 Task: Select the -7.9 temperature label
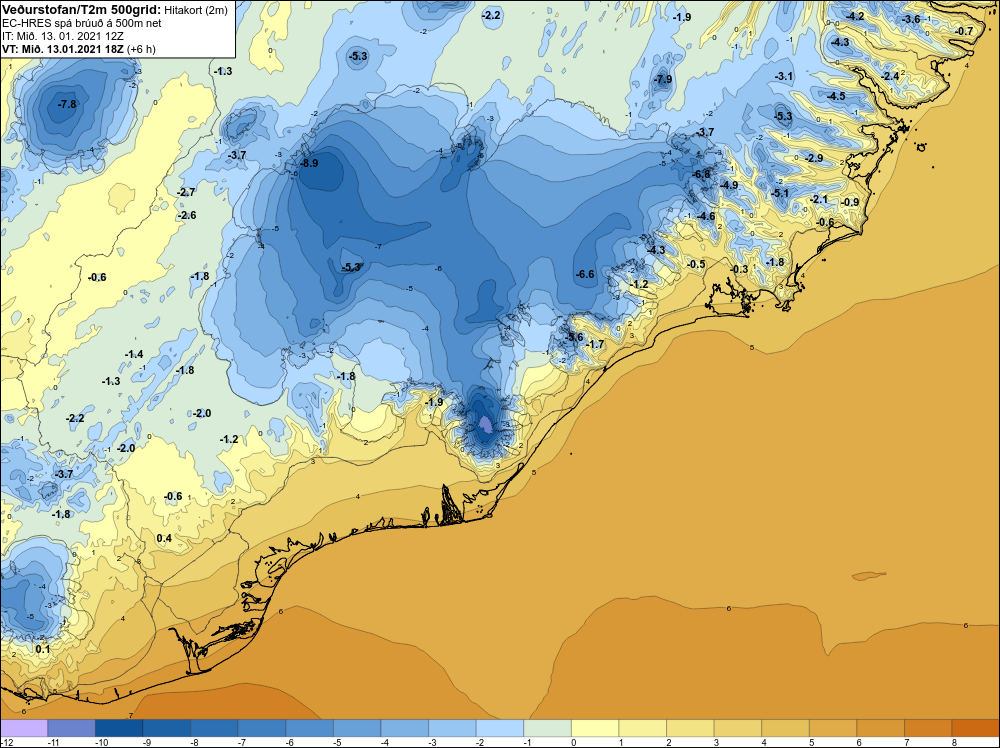pos(663,80)
